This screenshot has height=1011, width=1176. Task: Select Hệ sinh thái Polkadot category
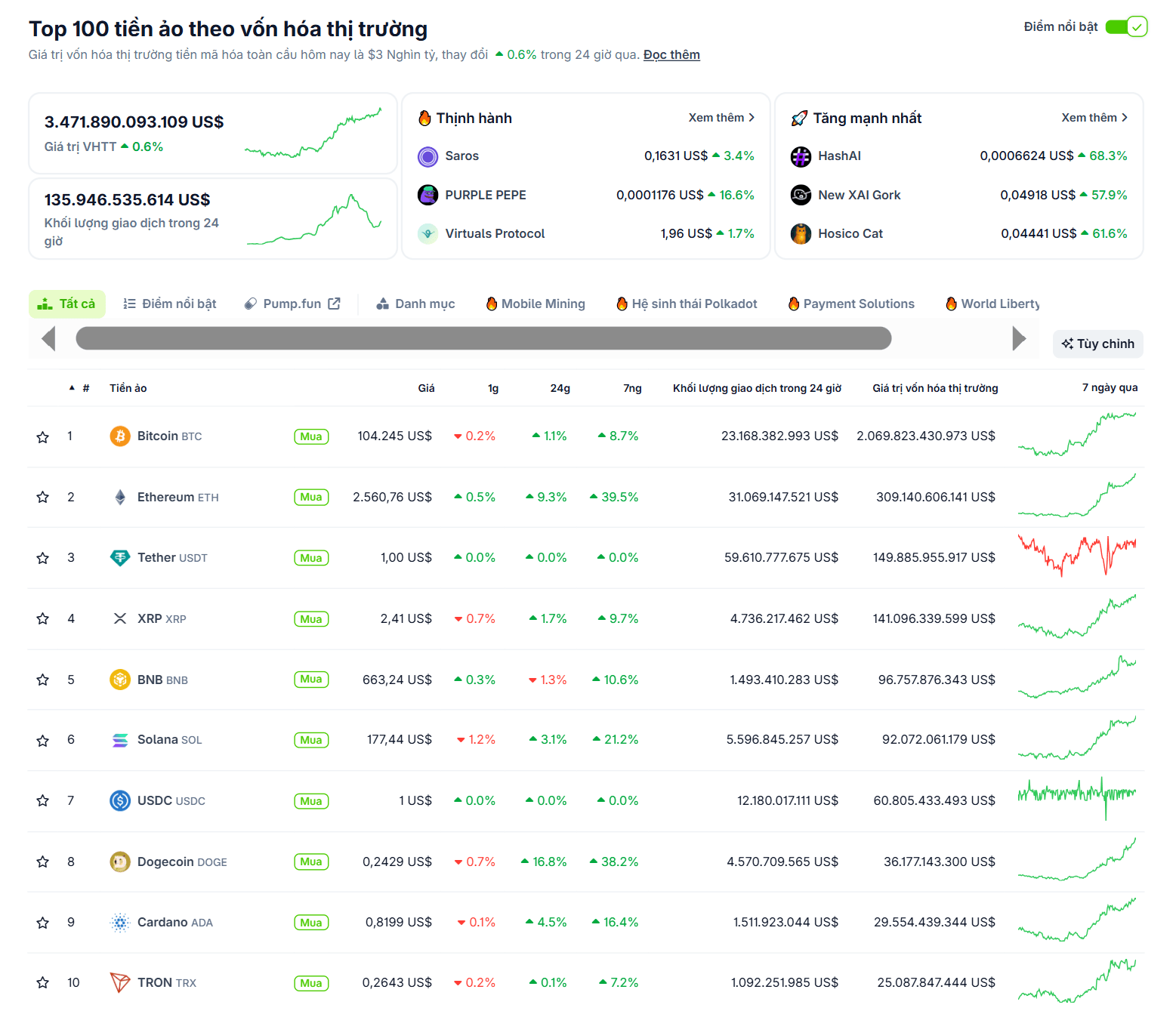pyautogui.click(x=687, y=304)
